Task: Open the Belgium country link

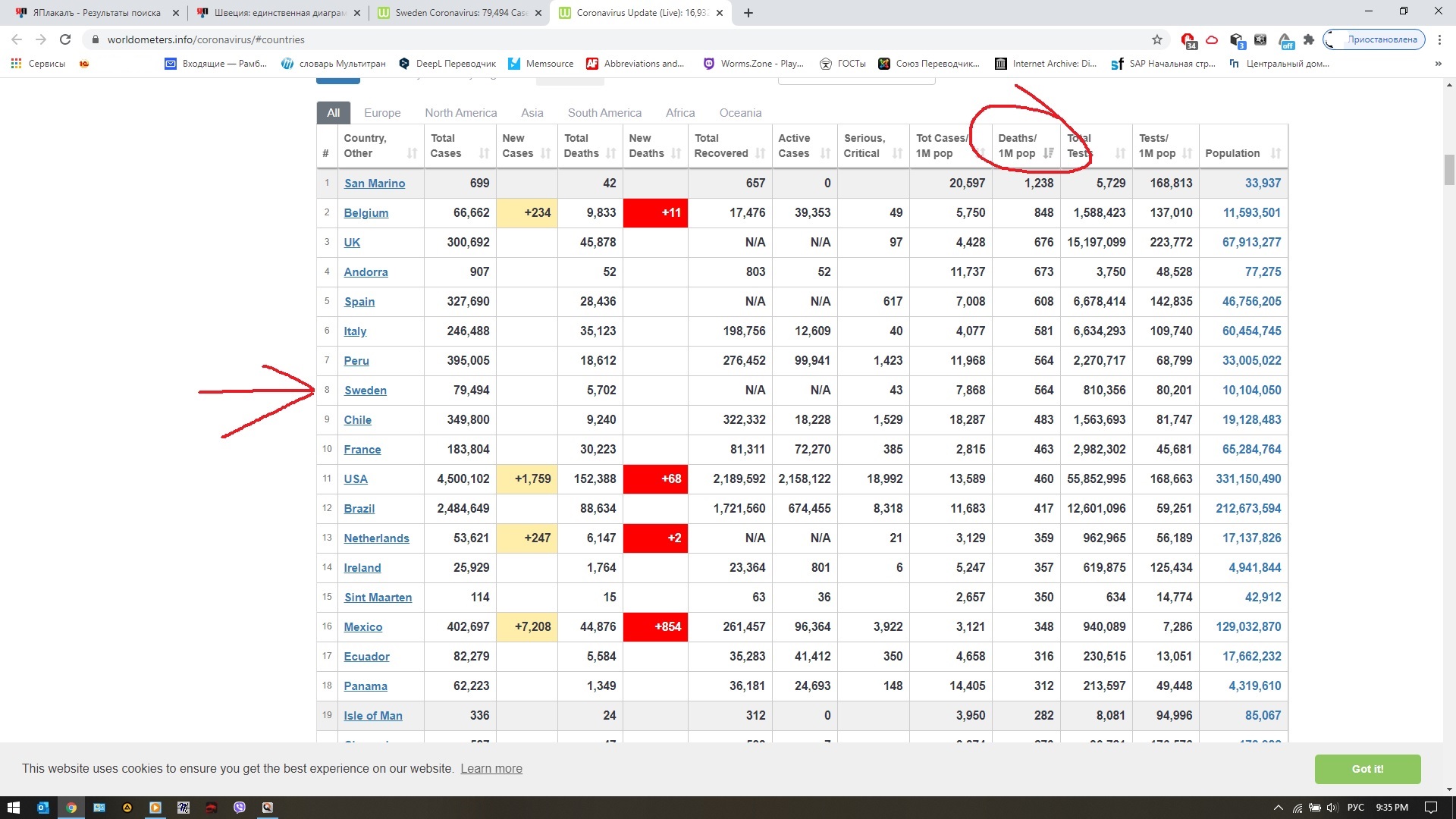Action: pos(366,213)
